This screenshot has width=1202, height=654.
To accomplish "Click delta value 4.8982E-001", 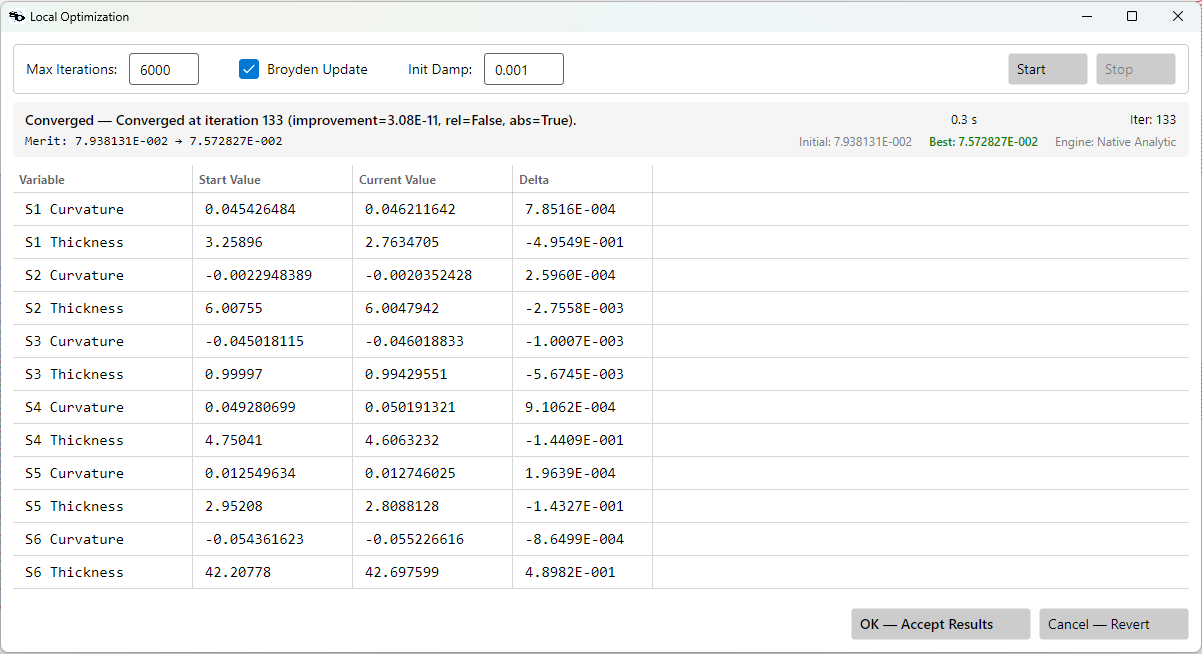I will pos(570,572).
